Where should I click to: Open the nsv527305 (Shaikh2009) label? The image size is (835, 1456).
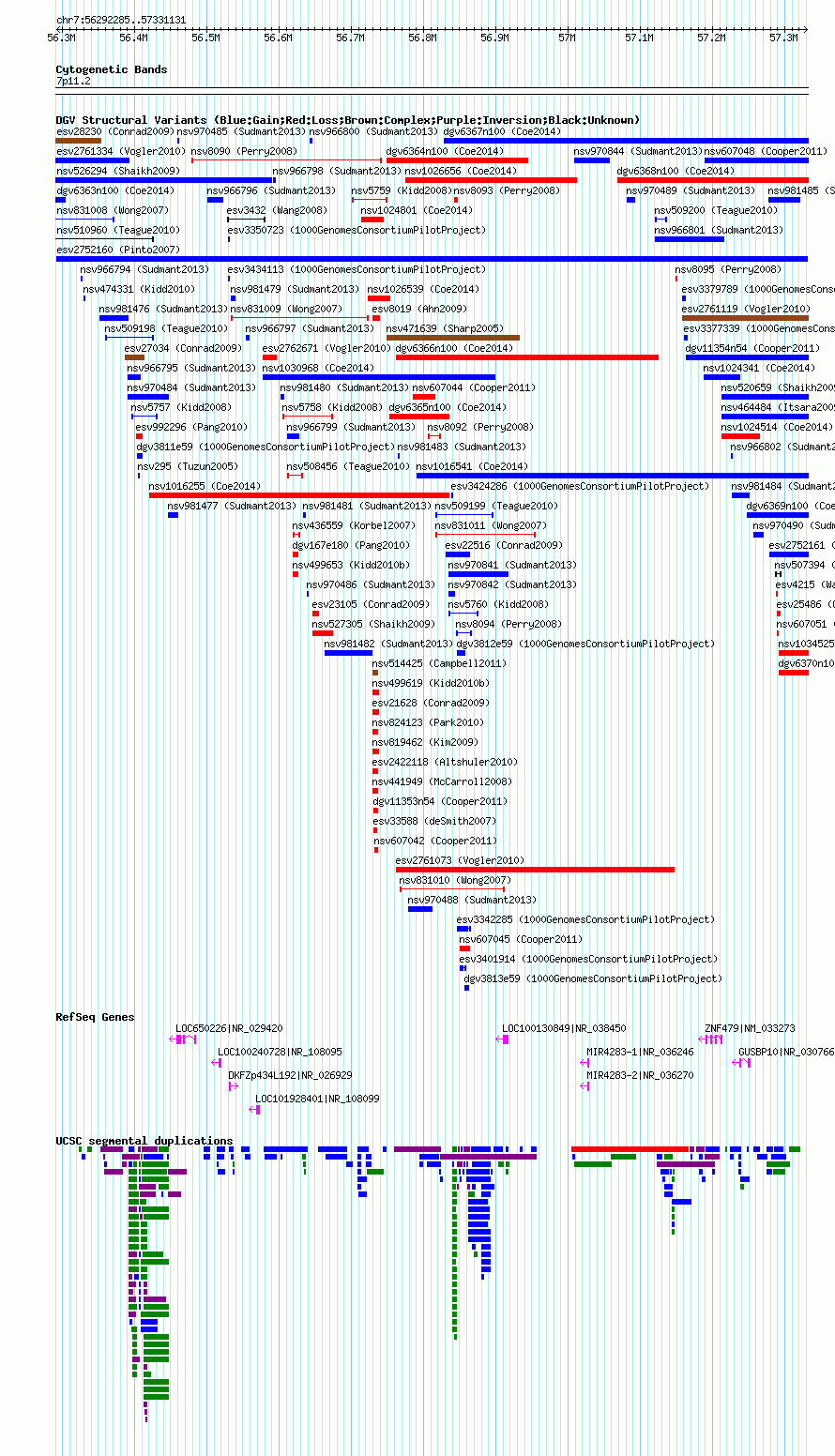(x=373, y=624)
